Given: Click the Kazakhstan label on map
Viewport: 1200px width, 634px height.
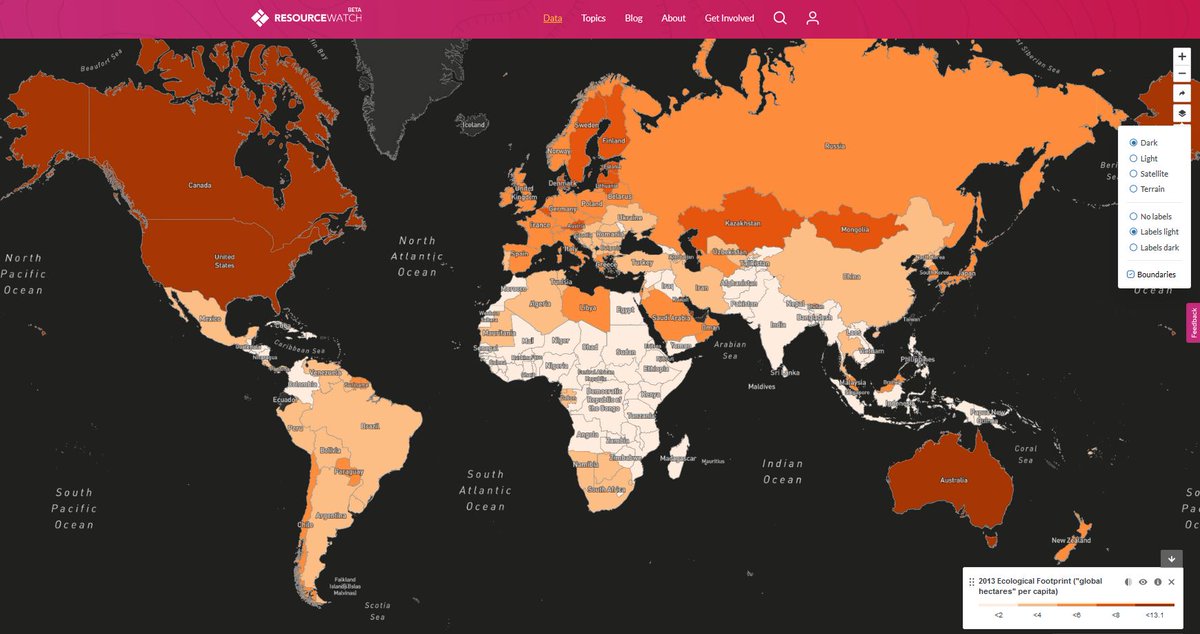Looking at the screenshot, I should click(x=742, y=223).
